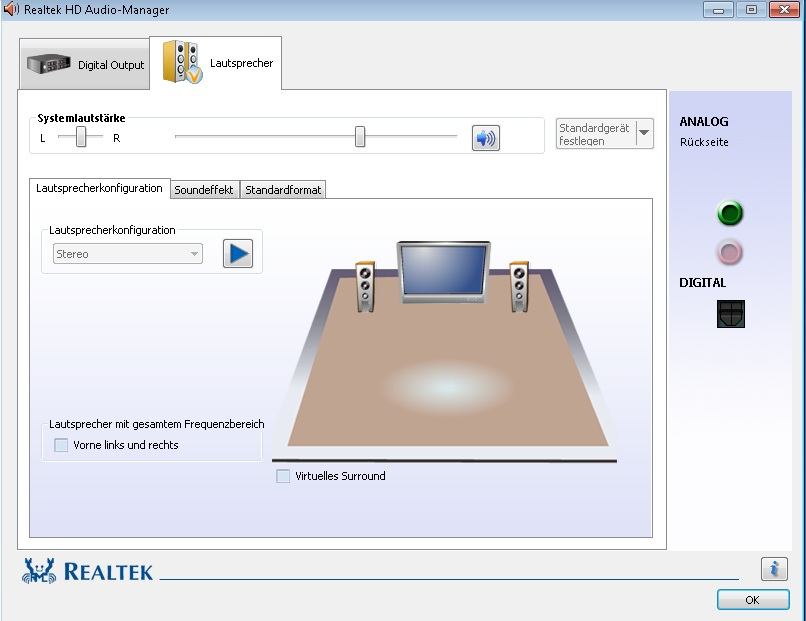Click the Digital Output receiver icon

point(49,64)
